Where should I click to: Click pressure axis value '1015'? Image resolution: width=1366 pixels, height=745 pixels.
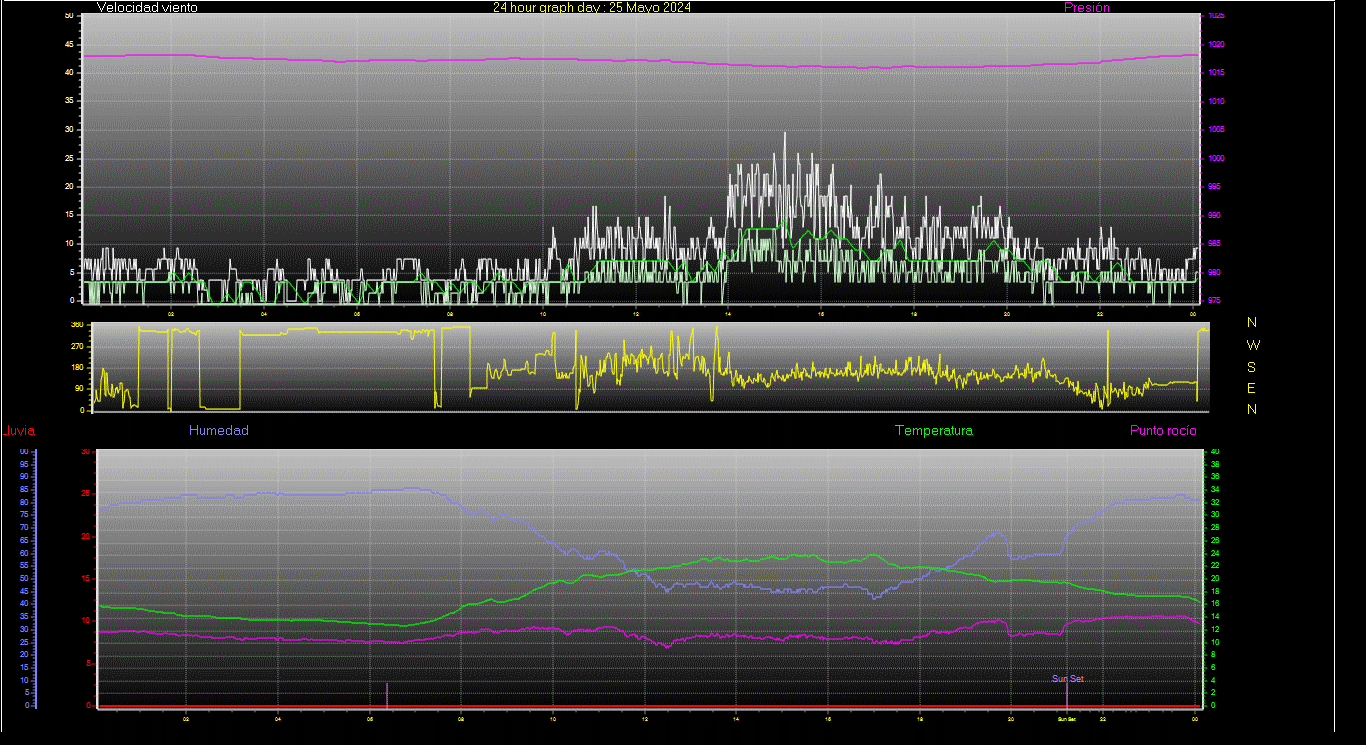pyautogui.click(x=1216, y=73)
